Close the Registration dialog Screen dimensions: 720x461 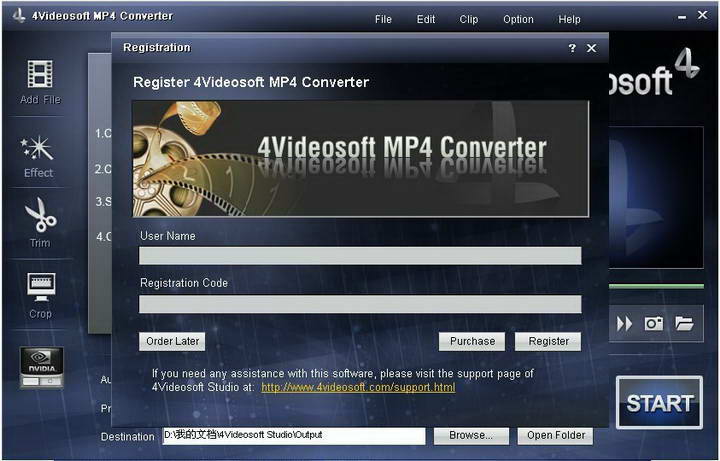click(x=591, y=48)
